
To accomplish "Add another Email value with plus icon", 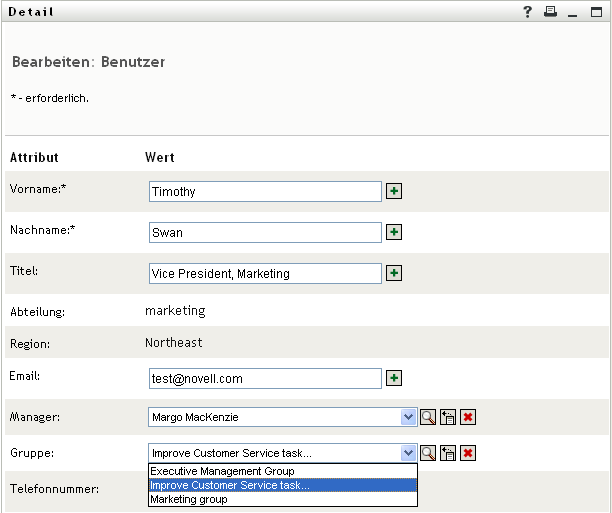I will tap(394, 378).
